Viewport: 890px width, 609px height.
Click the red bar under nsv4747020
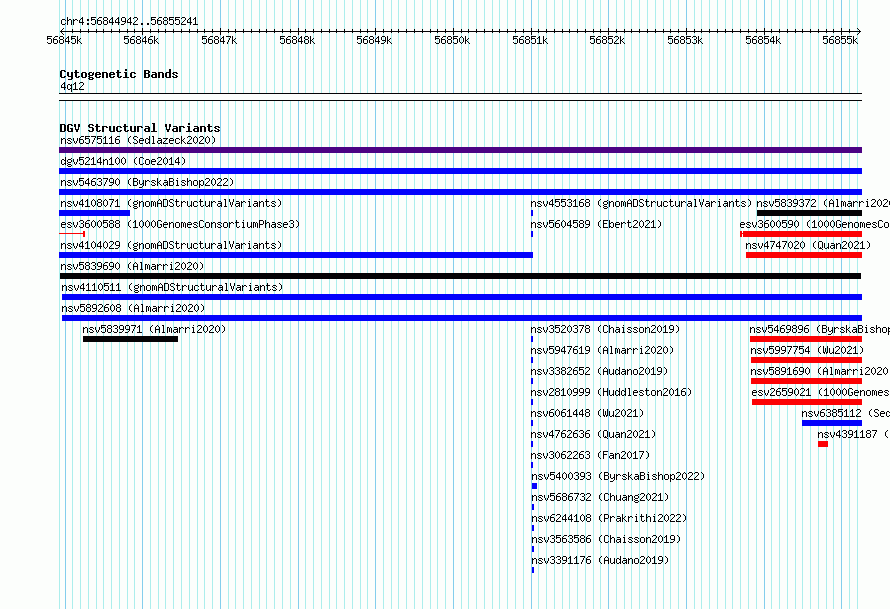point(804,255)
